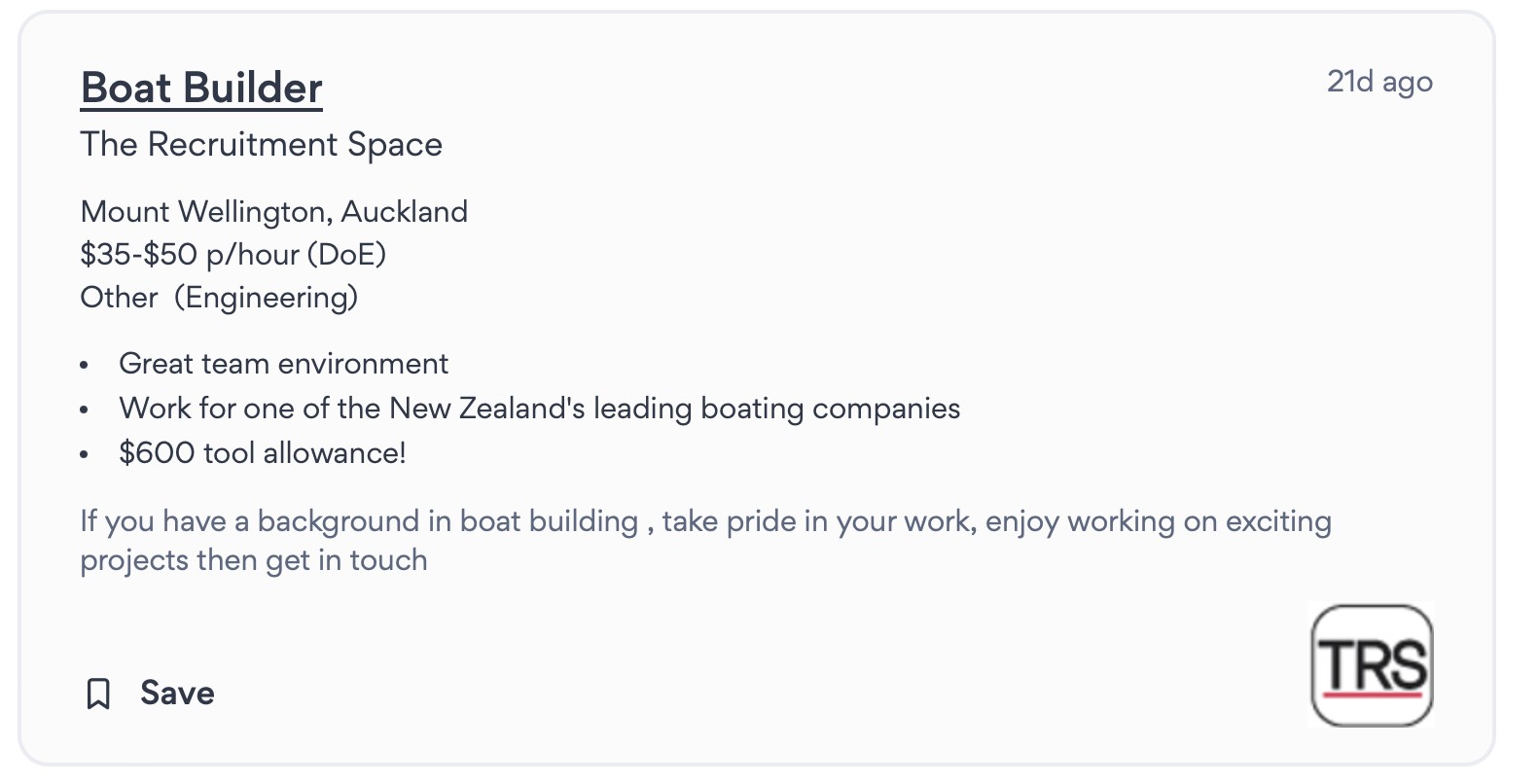Click the $35-$50 p/hour salary line
This screenshot has height=784, width=1539.
pos(233,254)
